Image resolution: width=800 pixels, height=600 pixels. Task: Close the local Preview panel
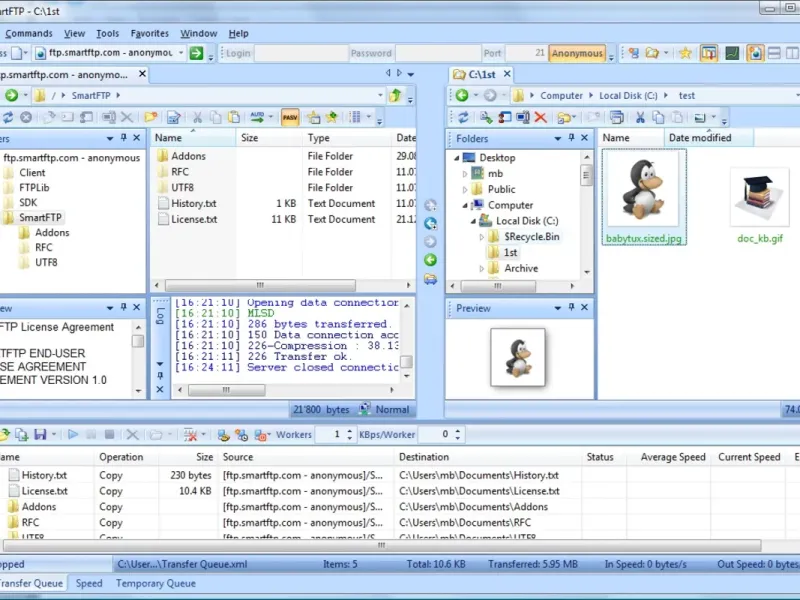click(585, 308)
